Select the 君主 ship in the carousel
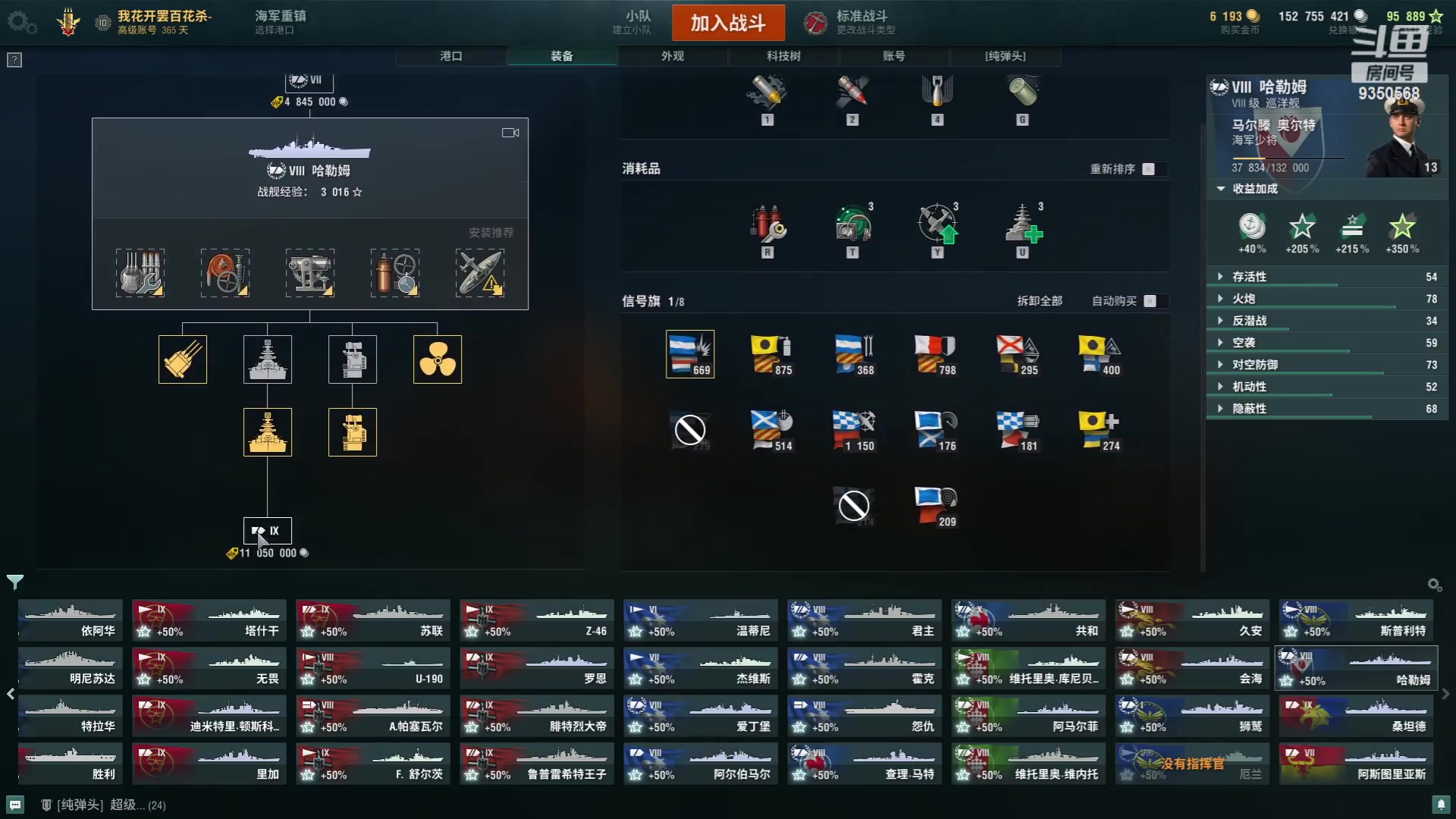Screen dimensions: 1456x819 (864, 620)
